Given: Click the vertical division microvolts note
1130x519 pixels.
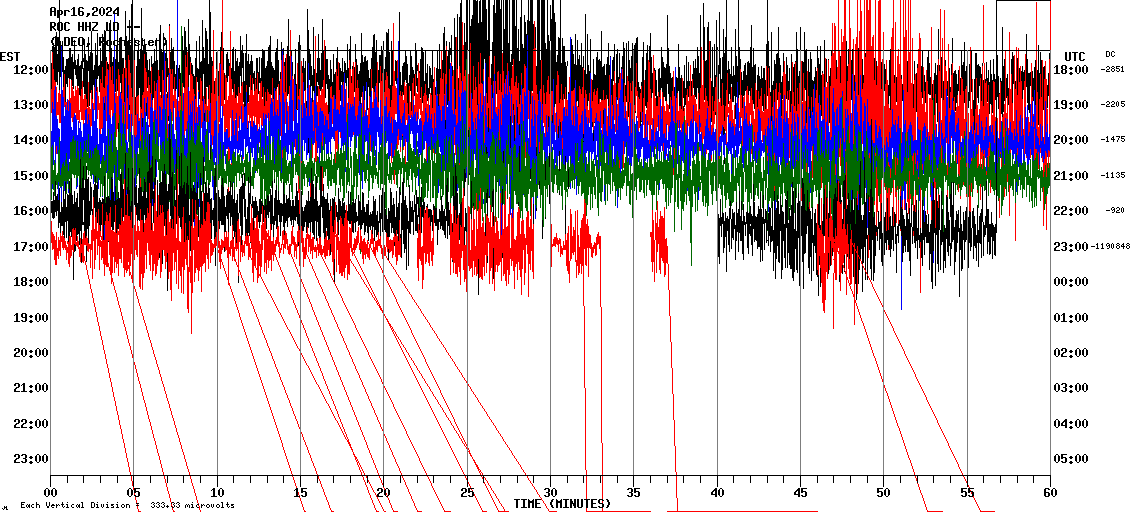Looking at the screenshot, I should pos(127,505).
